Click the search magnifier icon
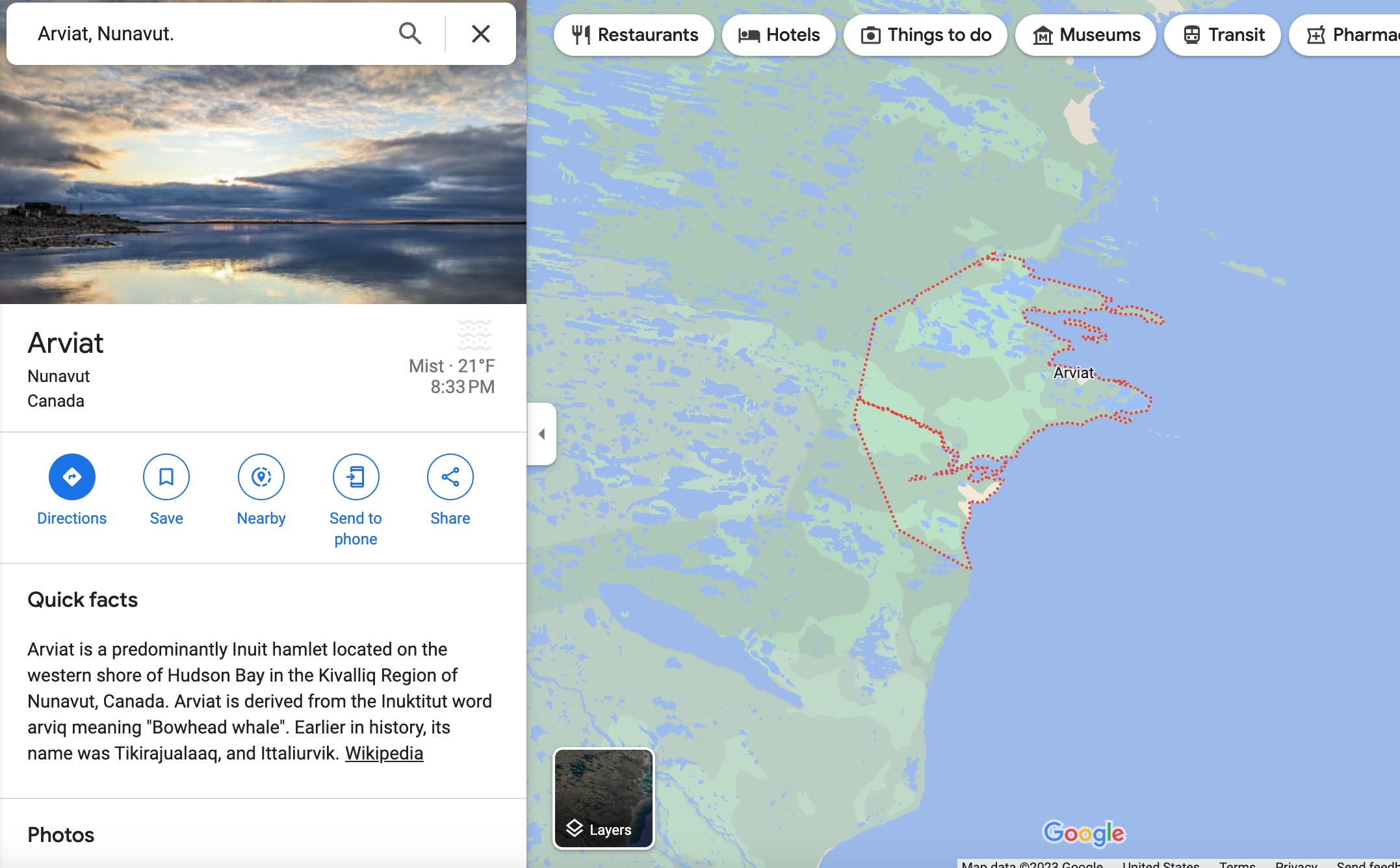Screen dimensions: 1400x868 [x=410, y=34]
